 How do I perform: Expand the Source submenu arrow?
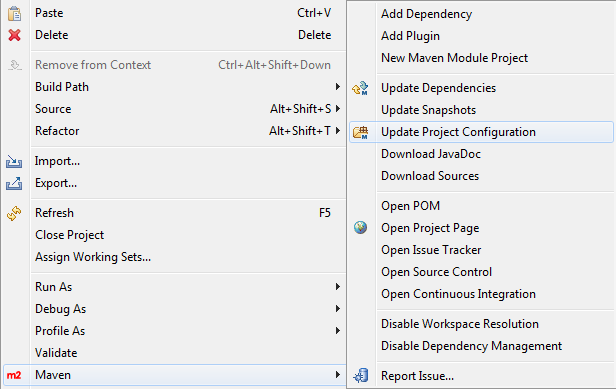tap(337, 108)
